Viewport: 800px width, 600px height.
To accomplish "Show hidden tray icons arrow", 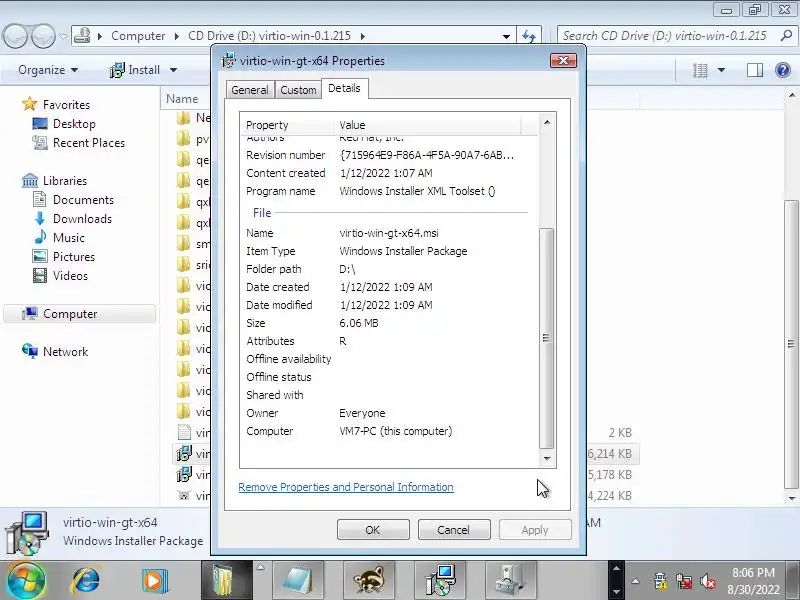I will tap(636, 581).
